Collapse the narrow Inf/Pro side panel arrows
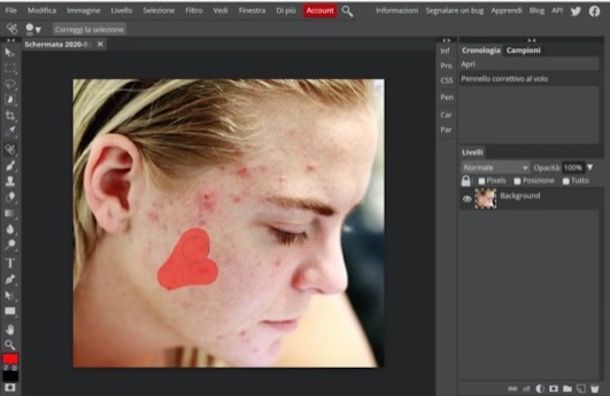Viewport: 610px width, 396px height. (446, 40)
